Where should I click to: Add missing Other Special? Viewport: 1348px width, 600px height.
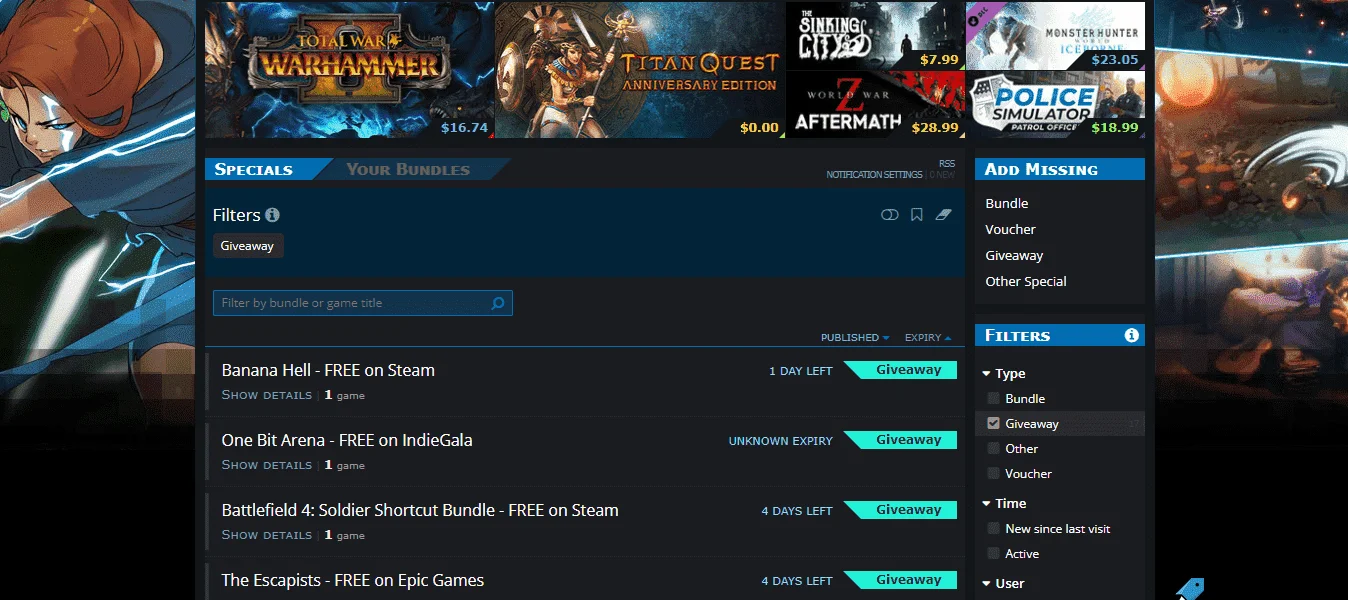point(1026,281)
